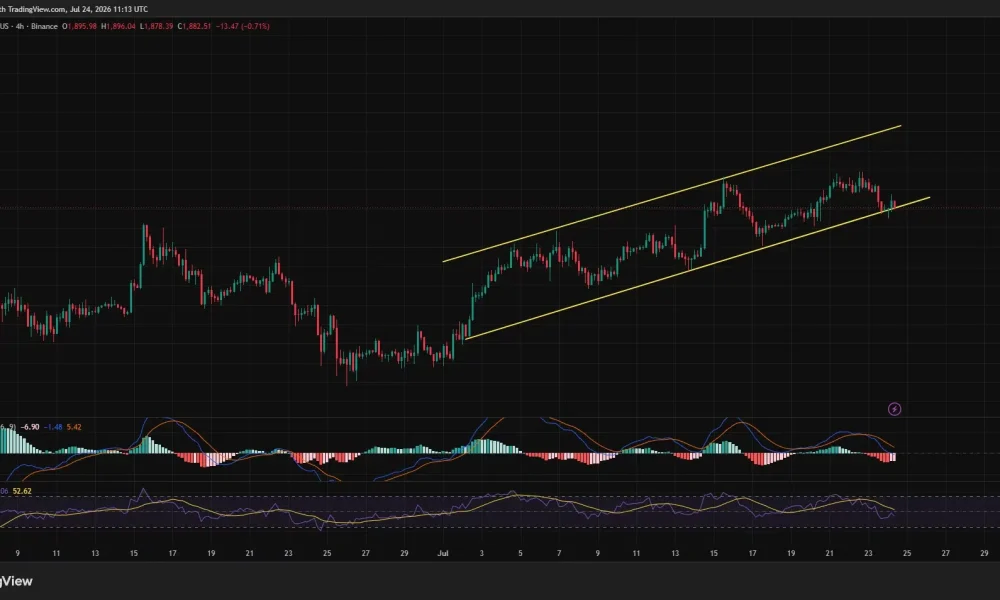Click the 'Jul' label on the time axis
This screenshot has height=600, width=1000.
coord(443,553)
